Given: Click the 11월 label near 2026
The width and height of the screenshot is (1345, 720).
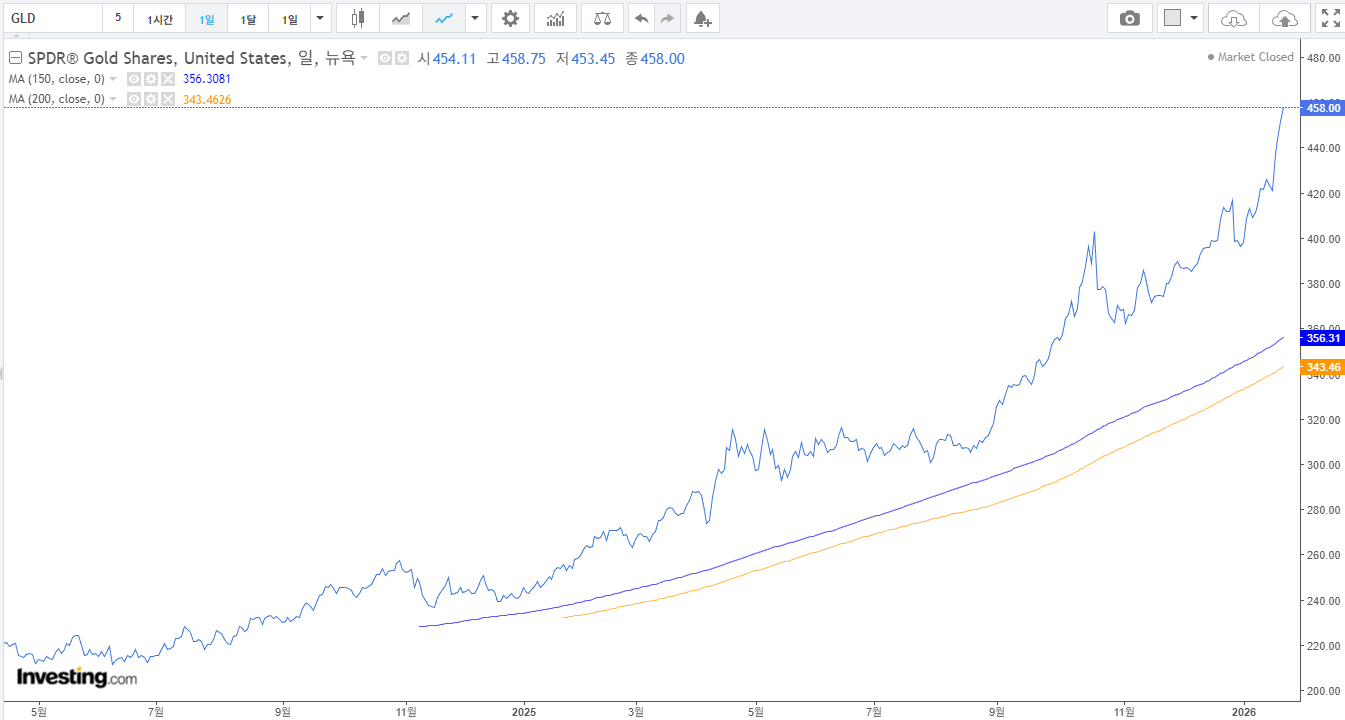Looking at the screenshot, I should tap(1124, 712).
